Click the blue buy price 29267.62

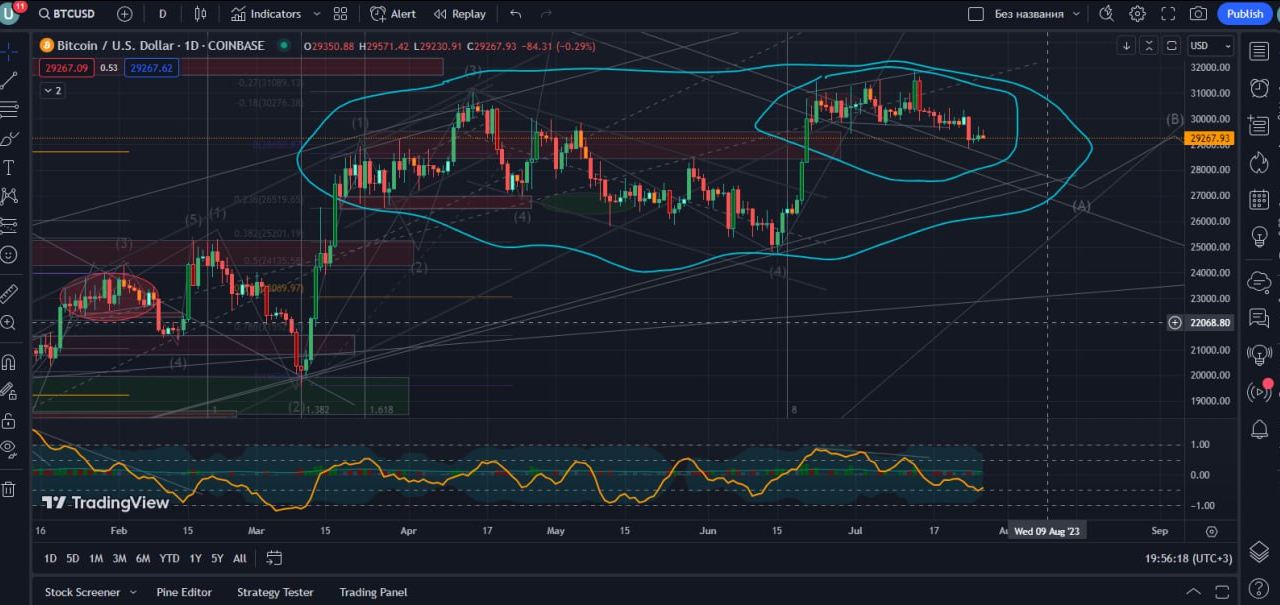coord(151,68)
